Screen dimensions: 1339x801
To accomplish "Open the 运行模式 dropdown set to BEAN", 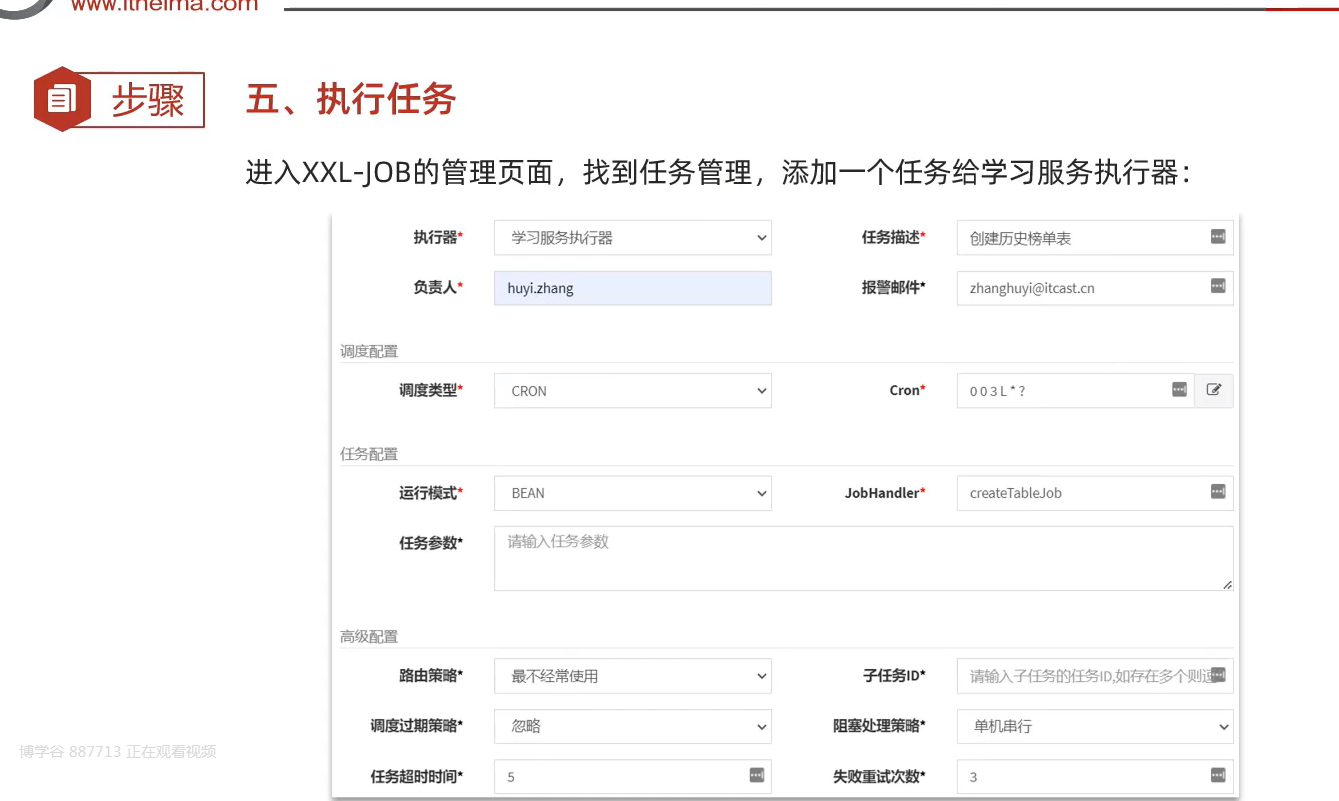I will pyautogui.click(x=633, y=493).
